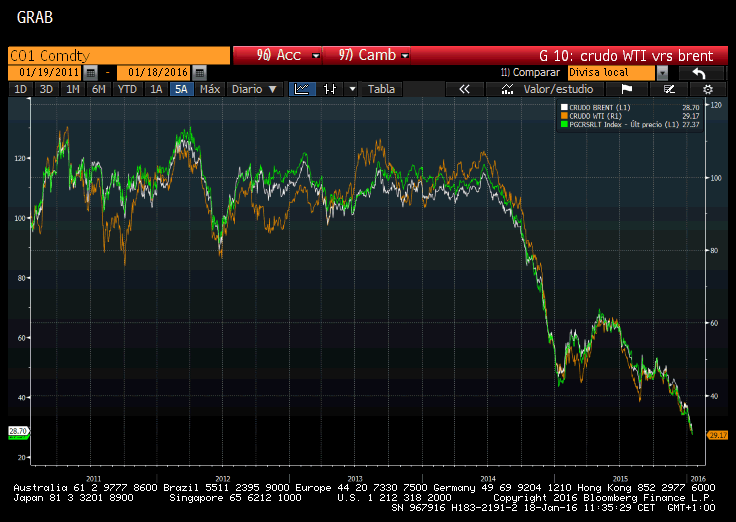
Task: Toggle the 5A time range
Action: tap(180, 89)
